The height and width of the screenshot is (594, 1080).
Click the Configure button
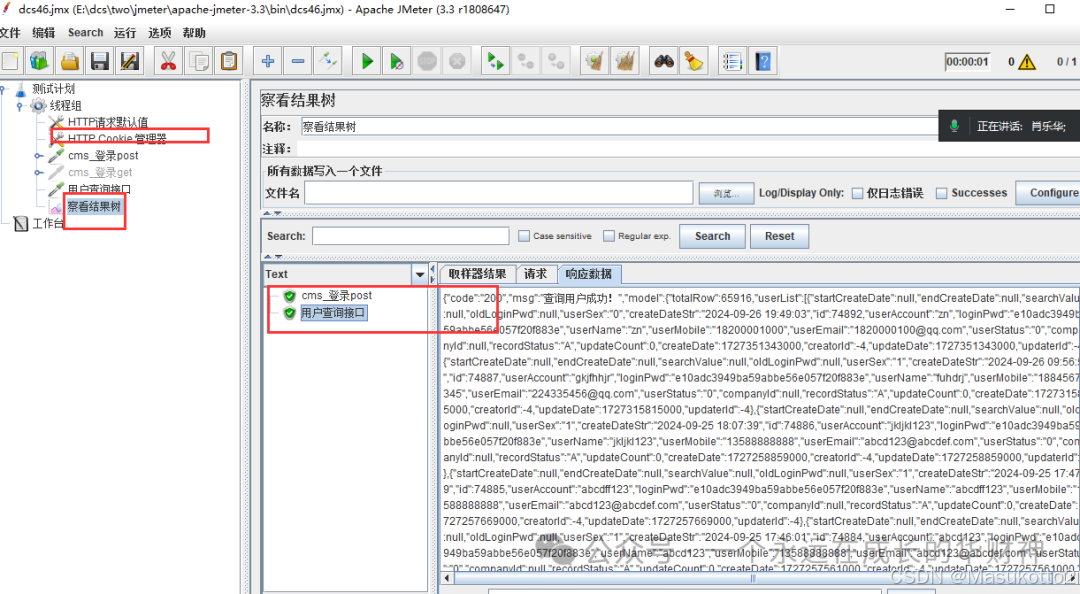[x=1050, y=193]
